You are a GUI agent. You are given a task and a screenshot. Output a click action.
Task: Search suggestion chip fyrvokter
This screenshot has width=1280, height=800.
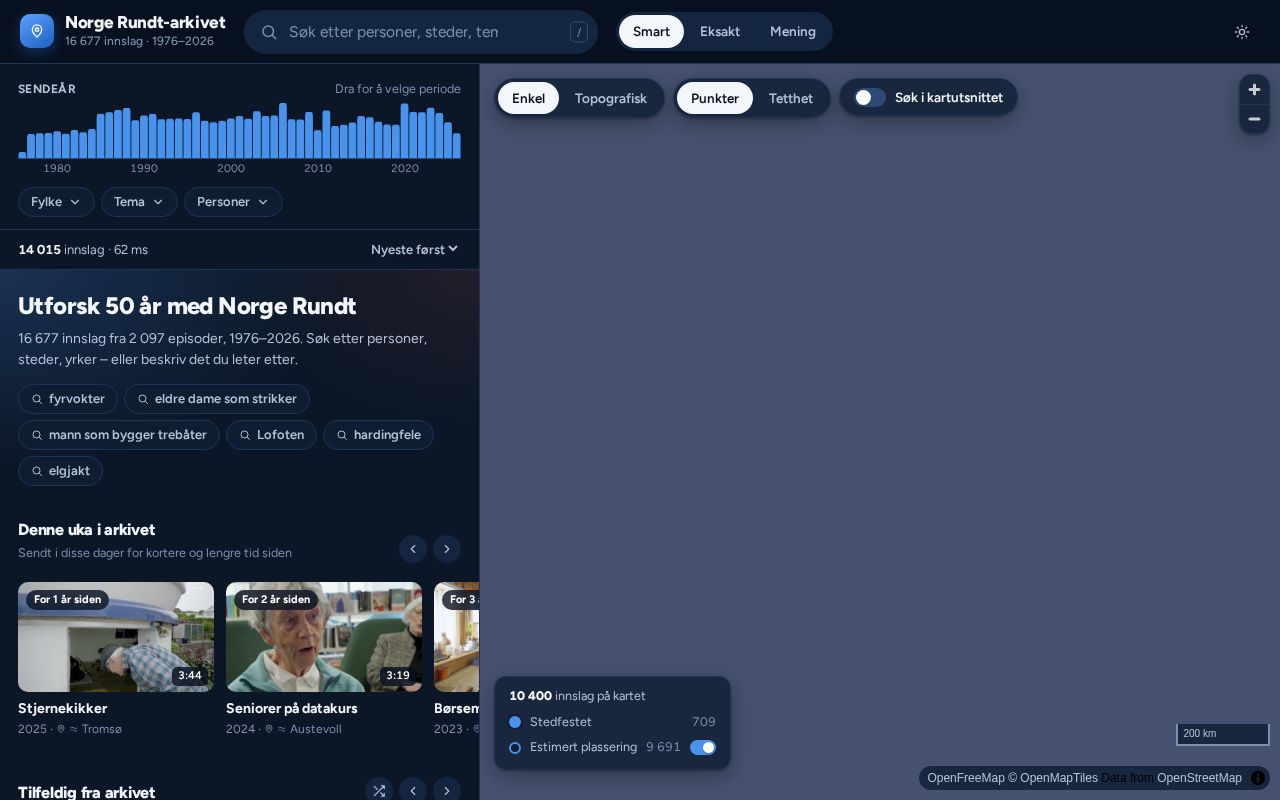(x=68, y=399)
